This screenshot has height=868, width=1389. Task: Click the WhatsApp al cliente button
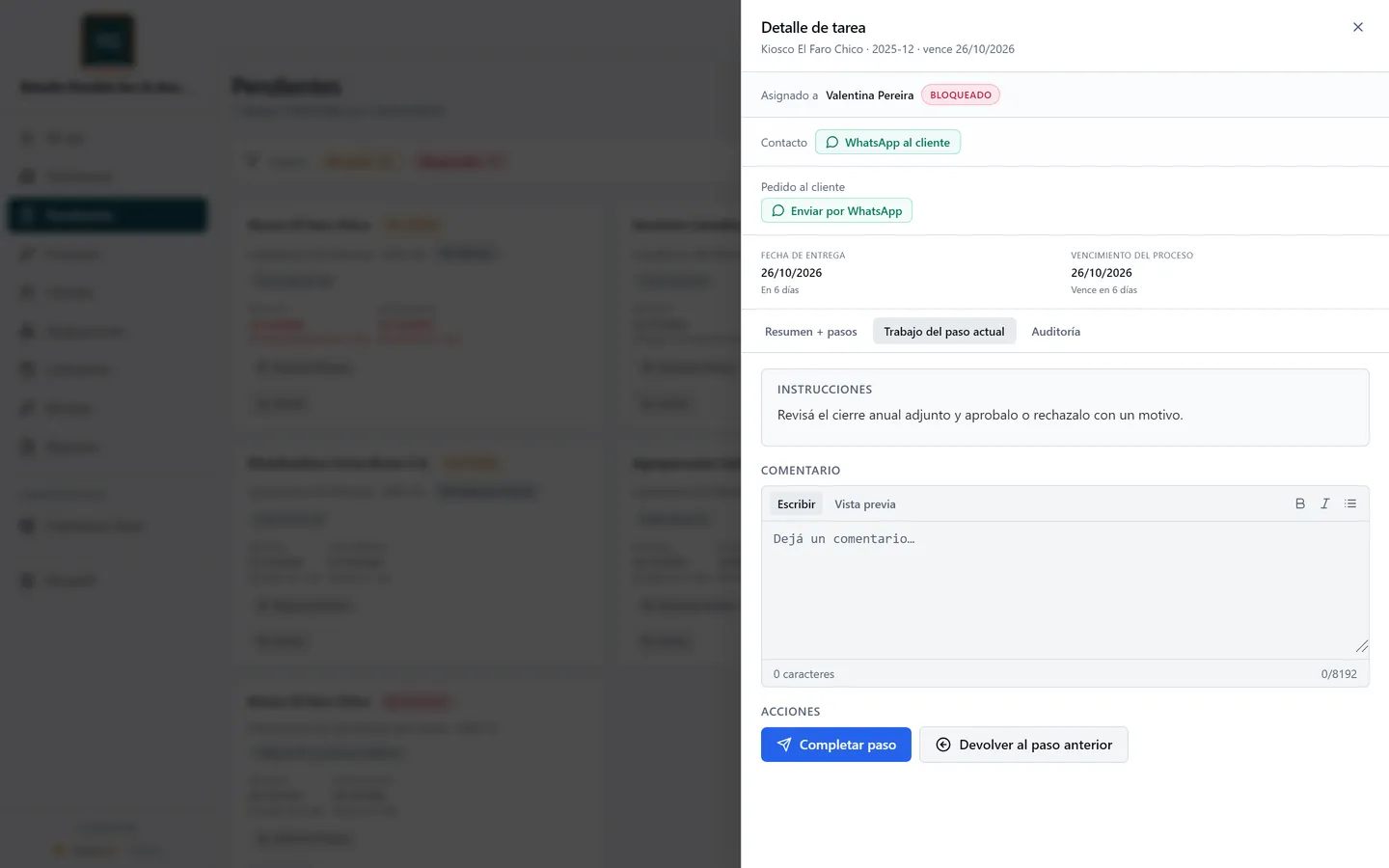click(887, 142)
